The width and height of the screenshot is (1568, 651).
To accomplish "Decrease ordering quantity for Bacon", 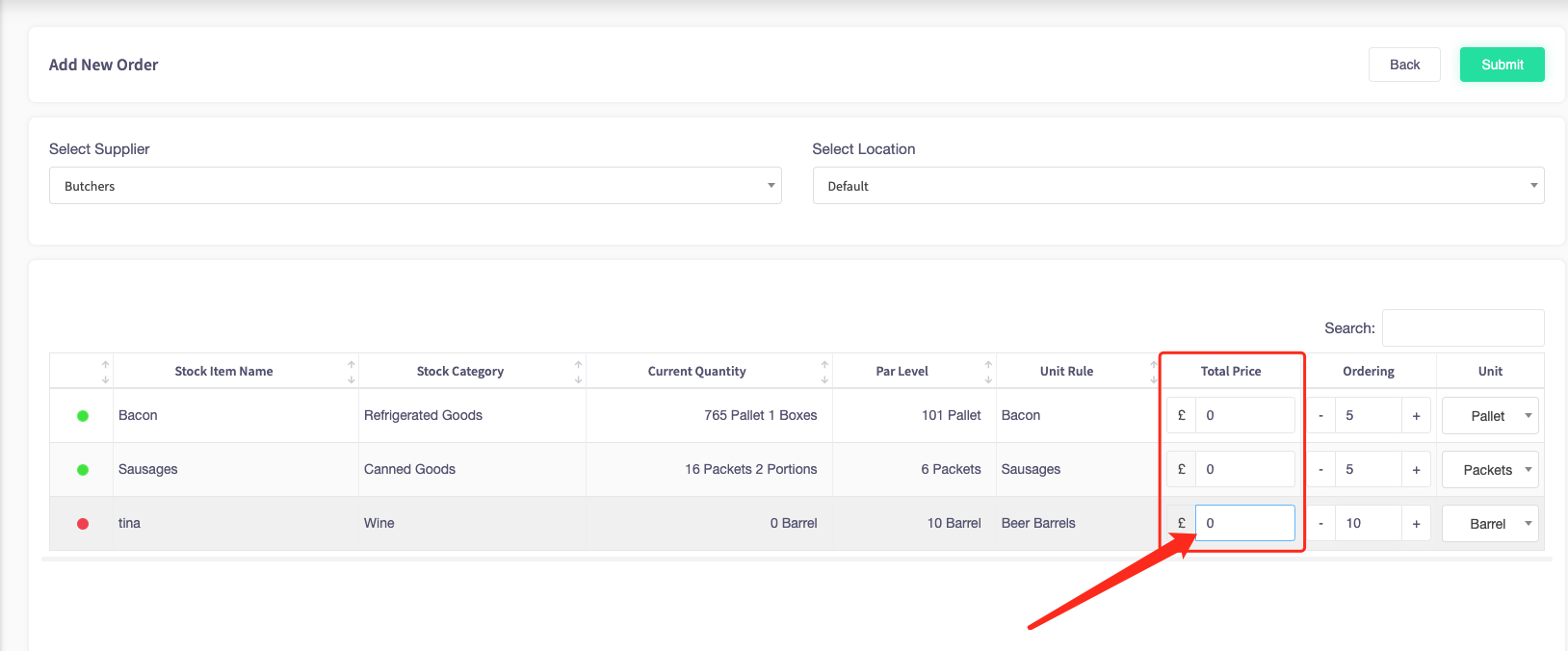I will (x=1320, y=415).
